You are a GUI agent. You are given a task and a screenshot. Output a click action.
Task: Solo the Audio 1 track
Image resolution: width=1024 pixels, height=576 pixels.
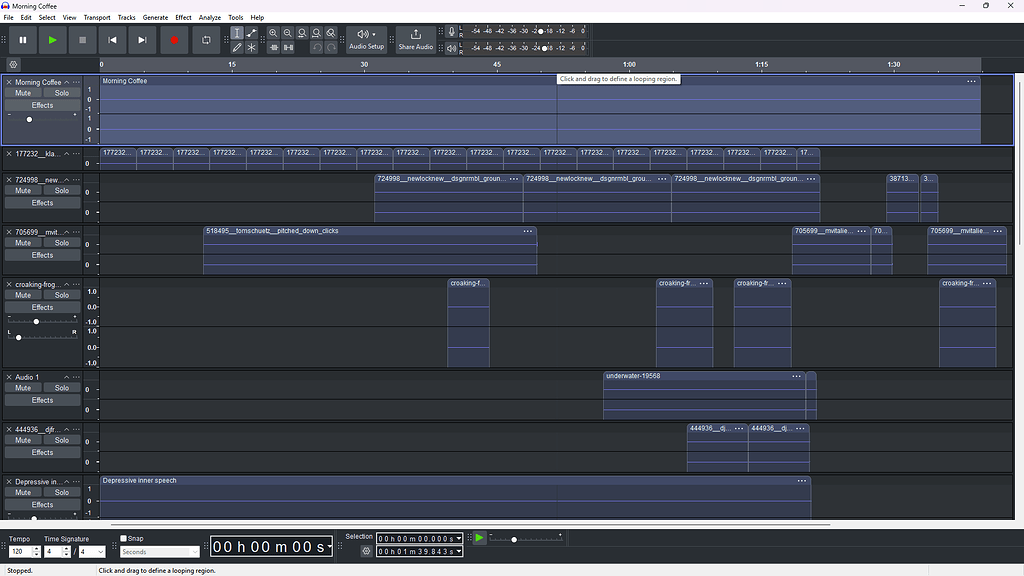61,388
